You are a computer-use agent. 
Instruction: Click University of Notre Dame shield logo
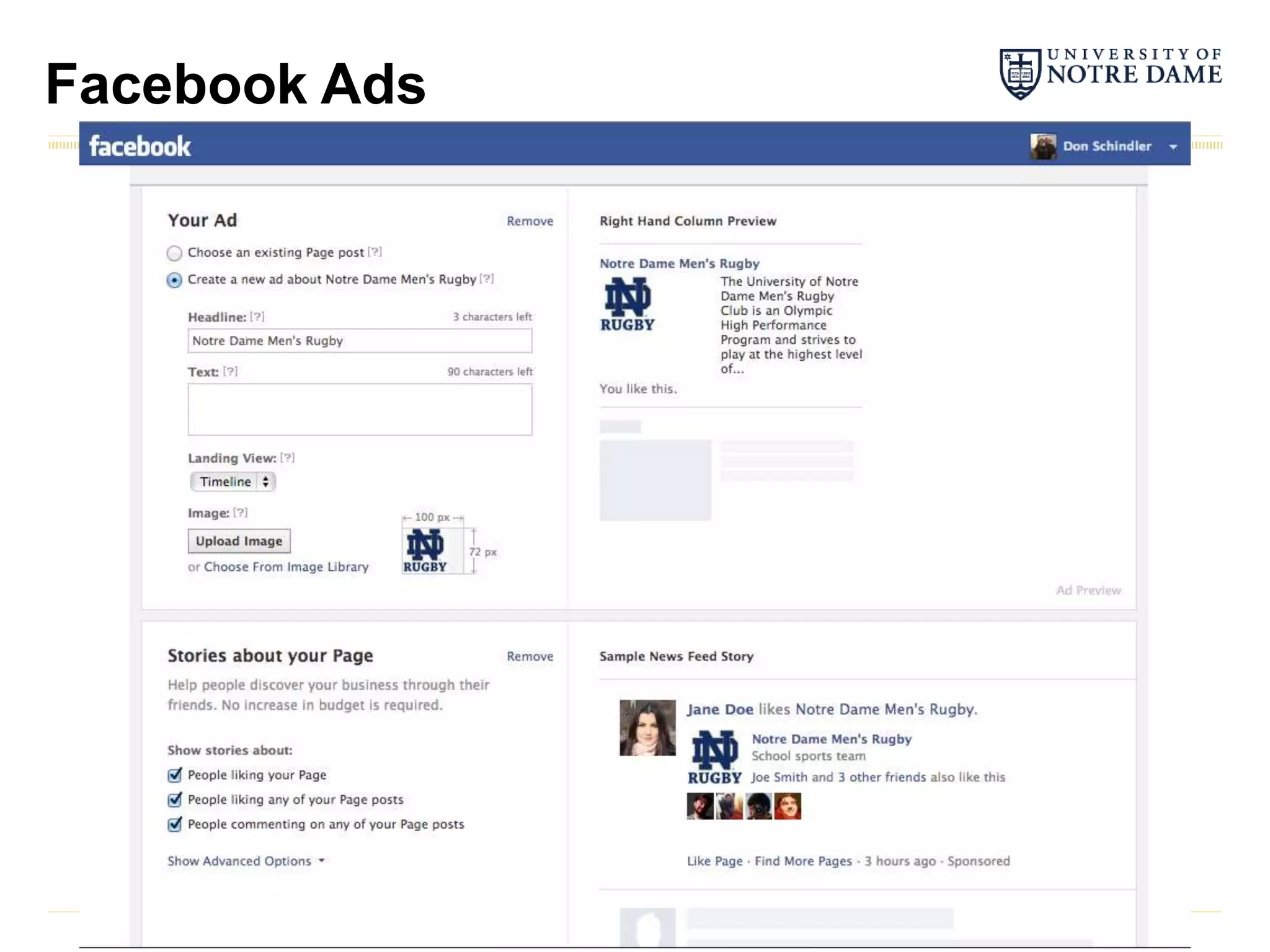(x=1020, y=74)
